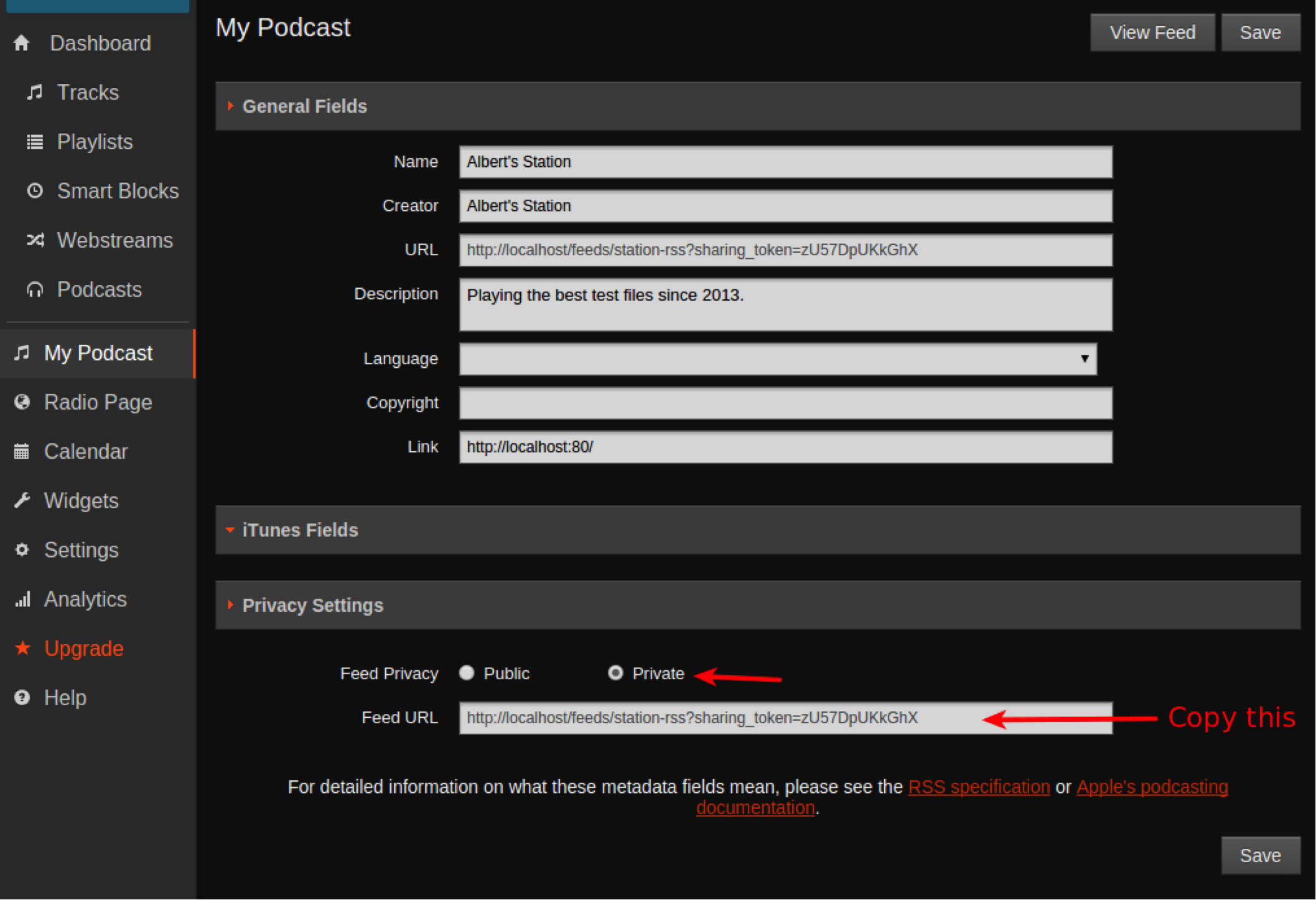
Task: Select the Private feed privacy option
Action: (x=615, y=673)
